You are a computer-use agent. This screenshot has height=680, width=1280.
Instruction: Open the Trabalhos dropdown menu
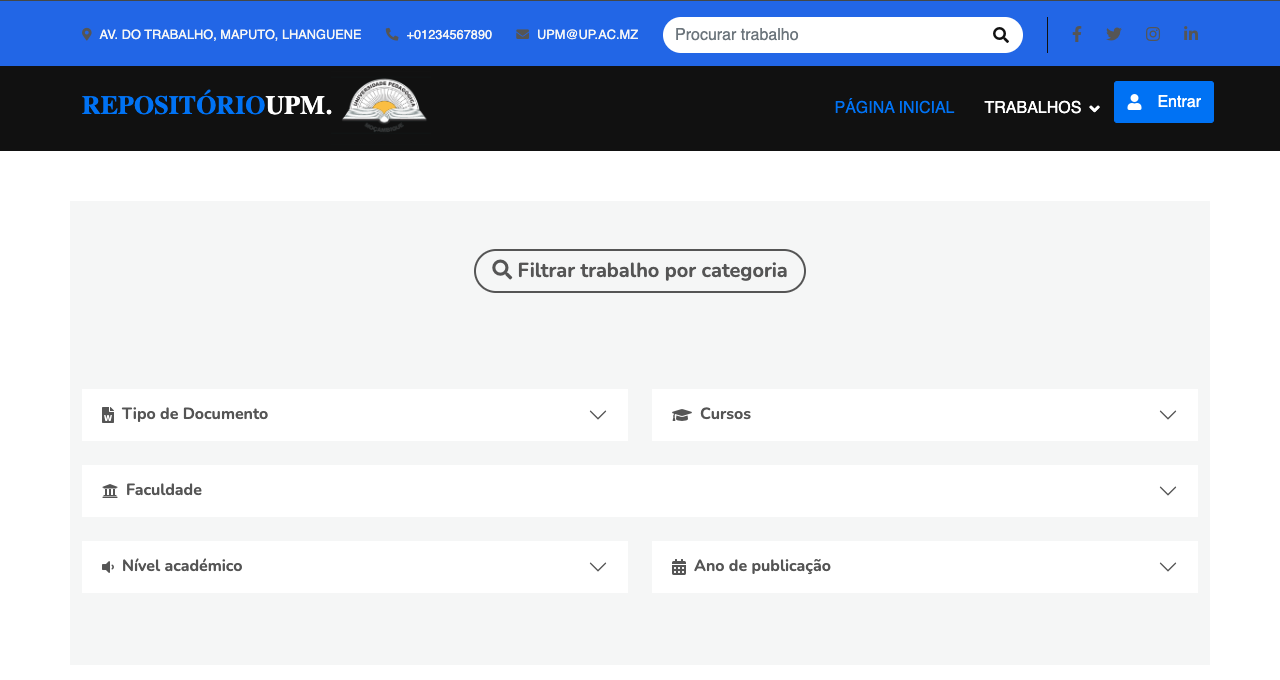point(1041,107)
